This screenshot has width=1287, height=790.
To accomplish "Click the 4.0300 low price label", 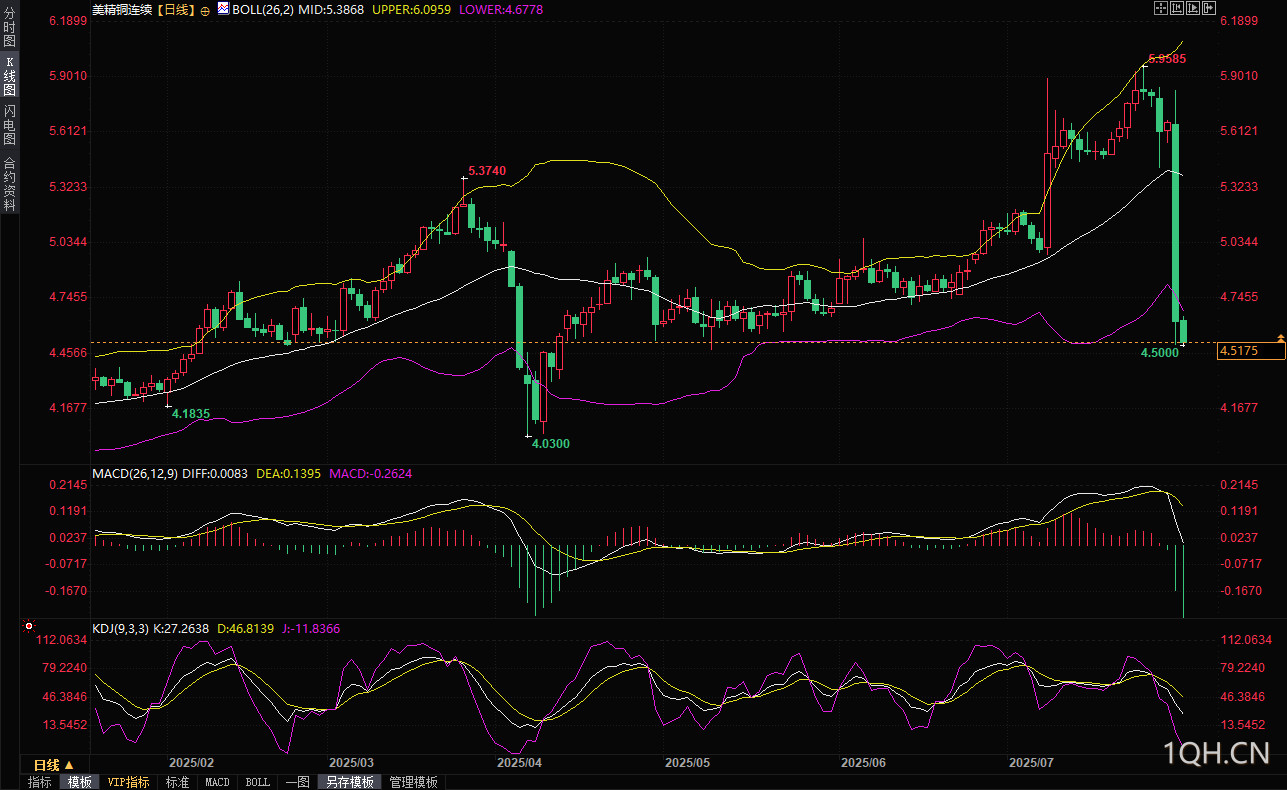I will point(551,443).
